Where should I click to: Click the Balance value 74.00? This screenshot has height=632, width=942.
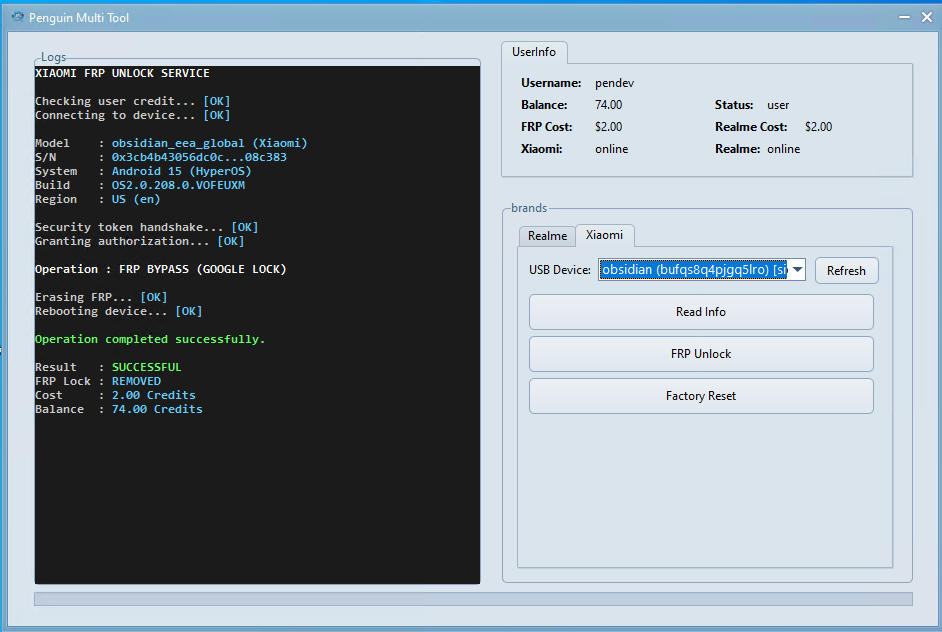click(x=608, y=105)
